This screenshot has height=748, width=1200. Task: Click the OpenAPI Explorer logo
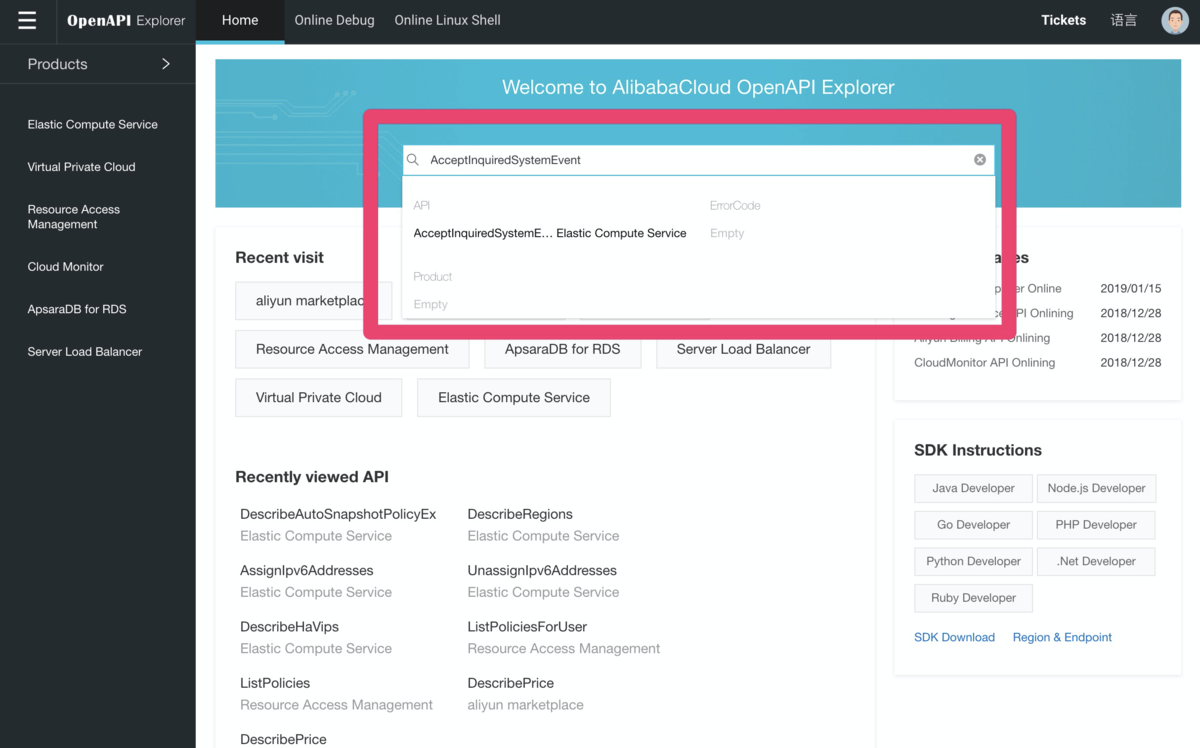coord(126,21)
